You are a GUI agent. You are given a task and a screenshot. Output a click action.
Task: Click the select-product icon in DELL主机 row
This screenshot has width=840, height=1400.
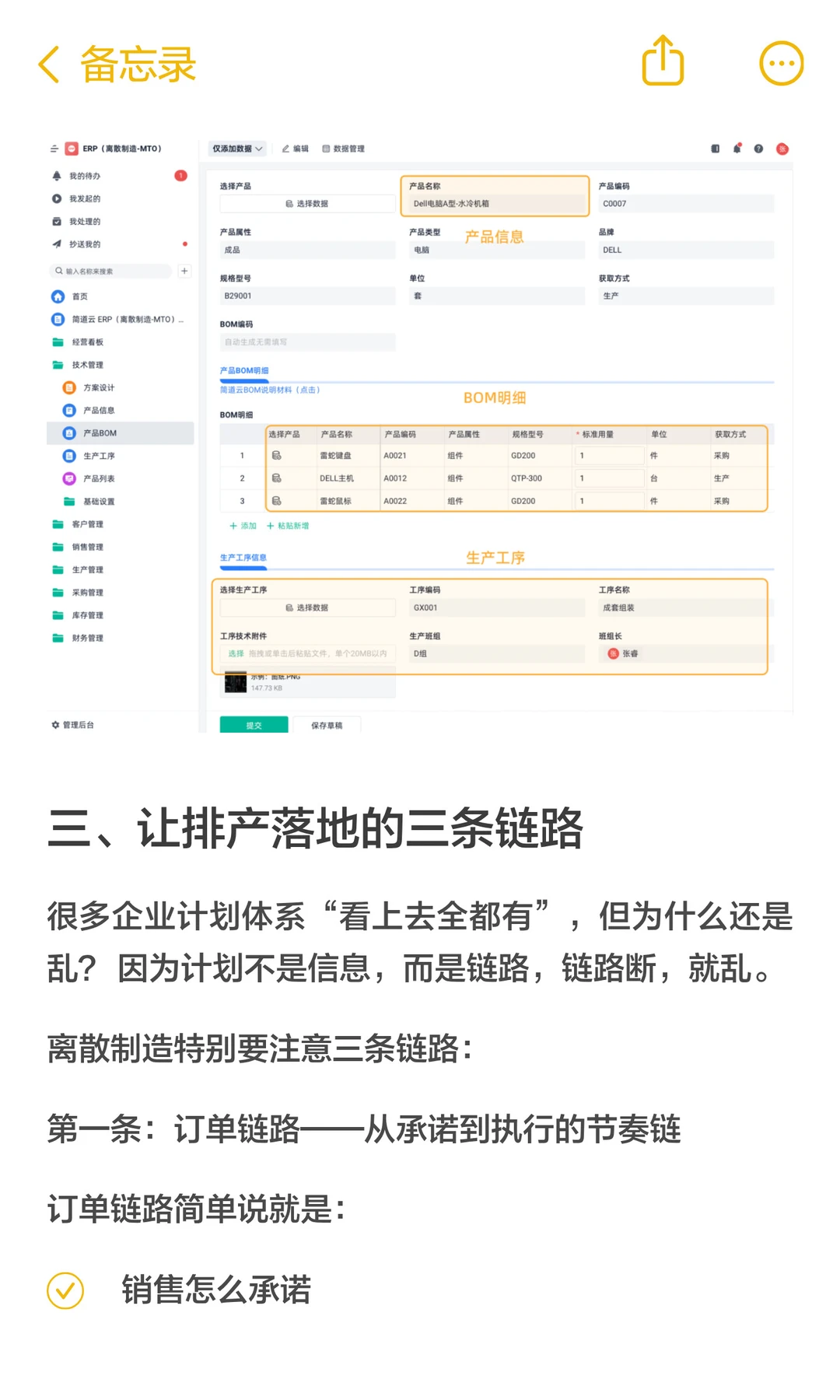coord(276,478)
